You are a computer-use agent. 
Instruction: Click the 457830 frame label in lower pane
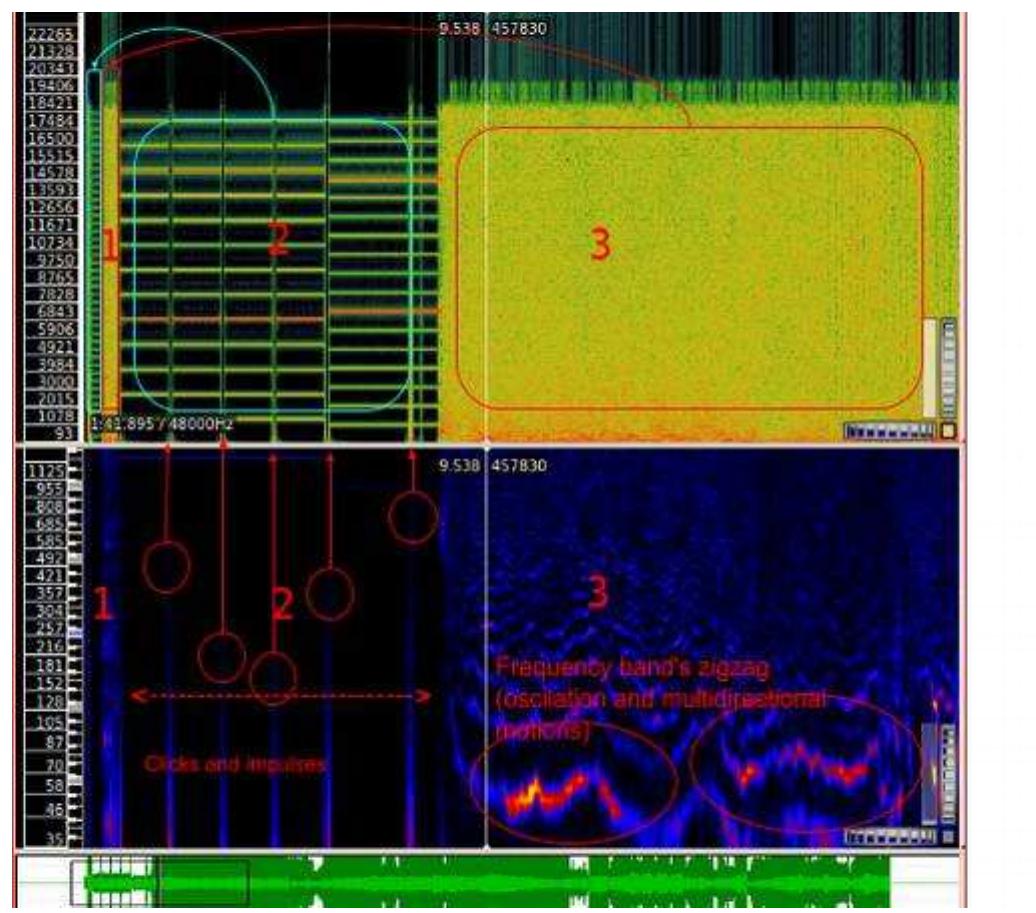[517, 466]
